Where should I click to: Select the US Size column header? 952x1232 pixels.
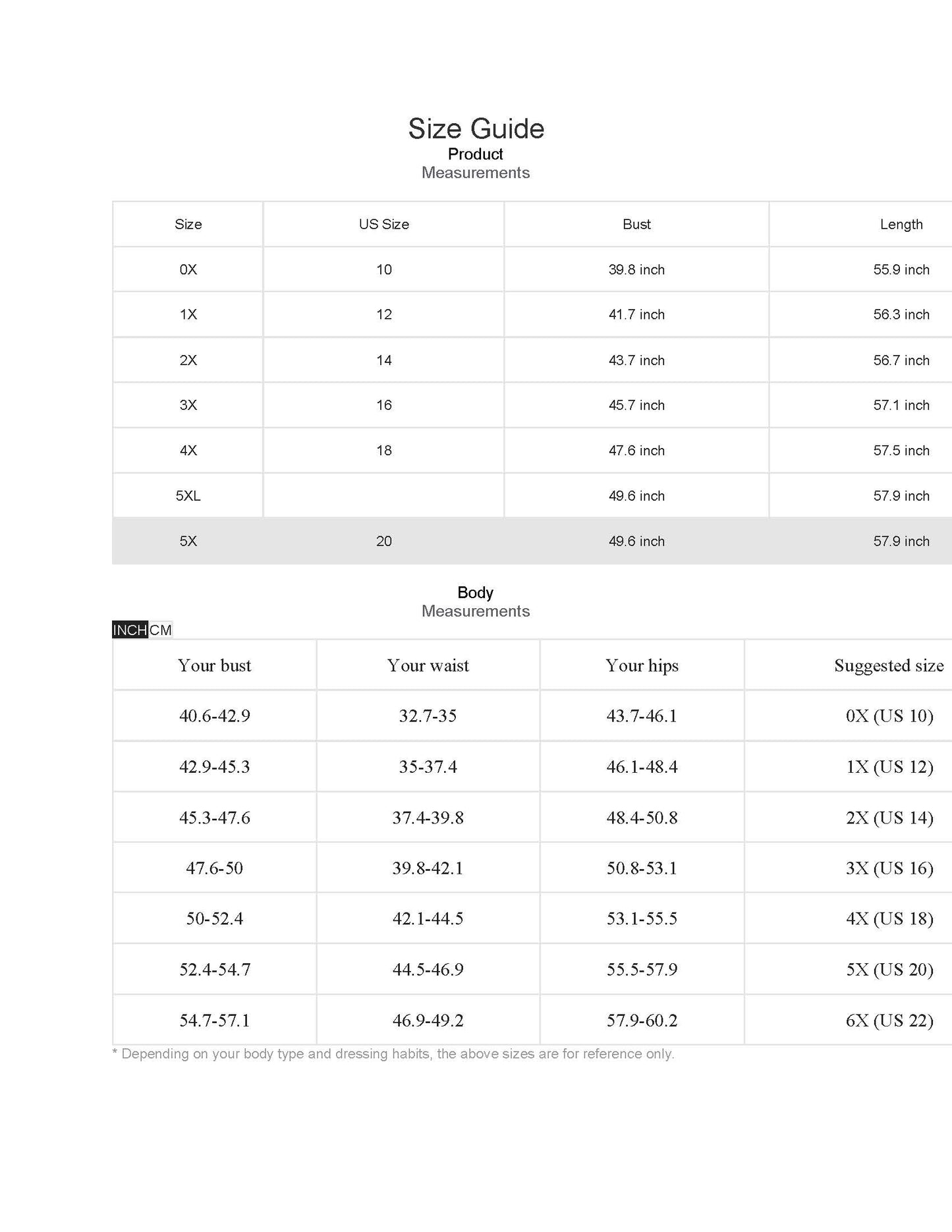coord(383,224)
